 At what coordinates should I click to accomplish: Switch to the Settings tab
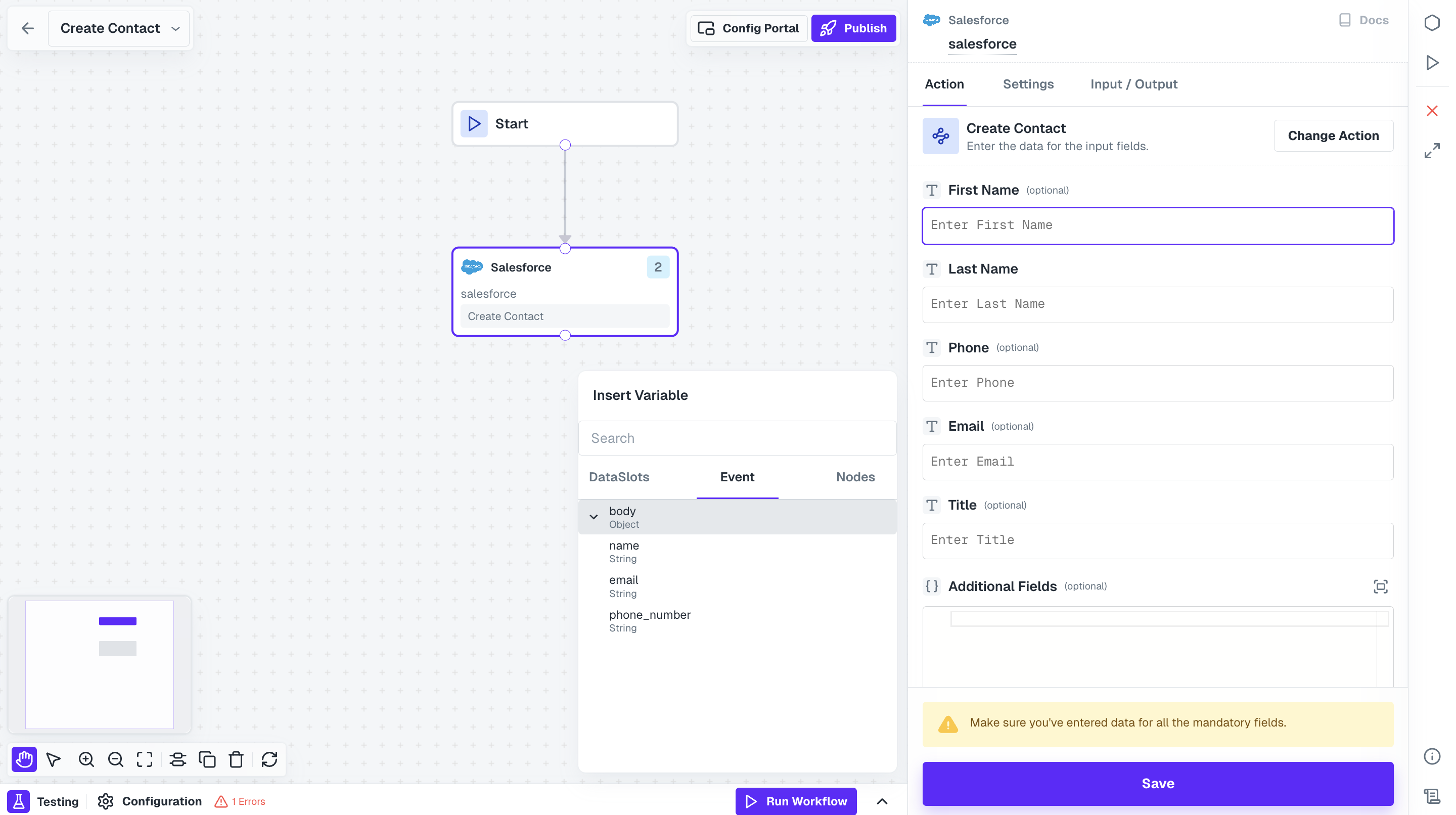click(x=1028, y=84)
